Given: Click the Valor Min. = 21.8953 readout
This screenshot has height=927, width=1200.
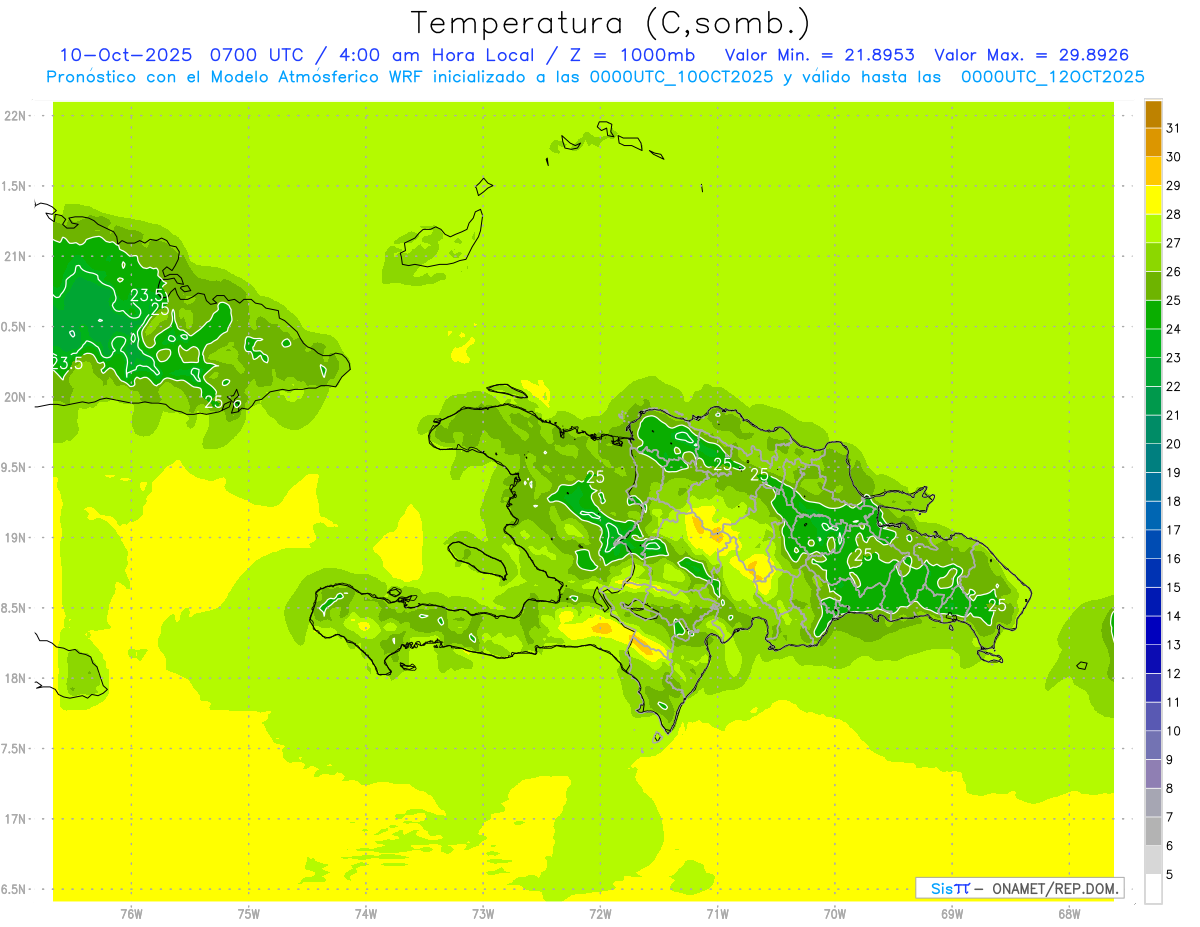Looking at the screenshot, I should click(x=819, y=55).
